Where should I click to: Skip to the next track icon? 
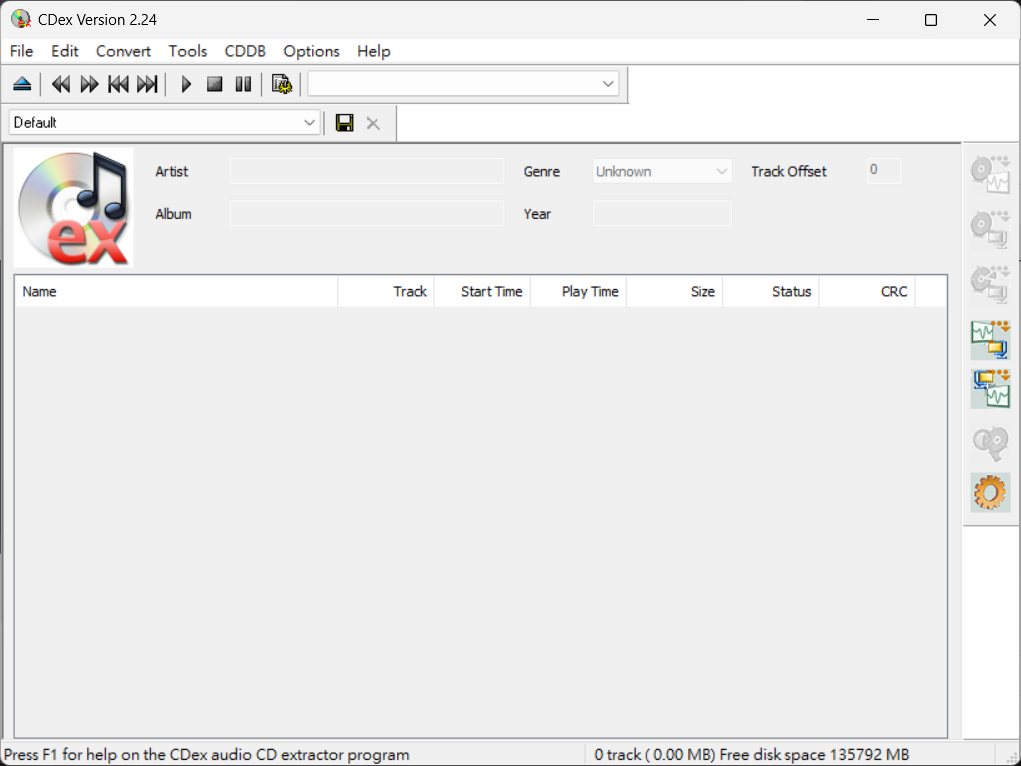tap(147, 84)
